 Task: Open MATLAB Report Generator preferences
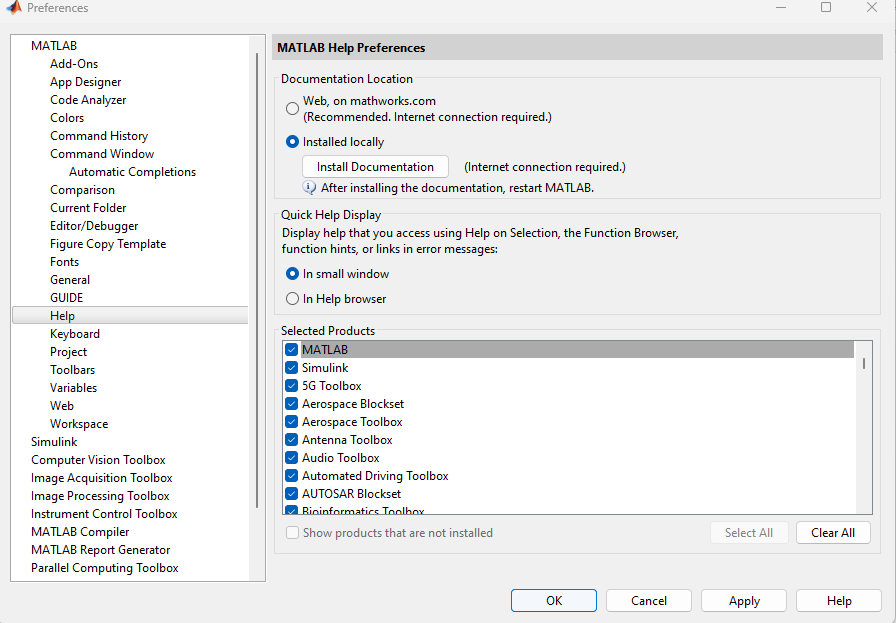101,550
